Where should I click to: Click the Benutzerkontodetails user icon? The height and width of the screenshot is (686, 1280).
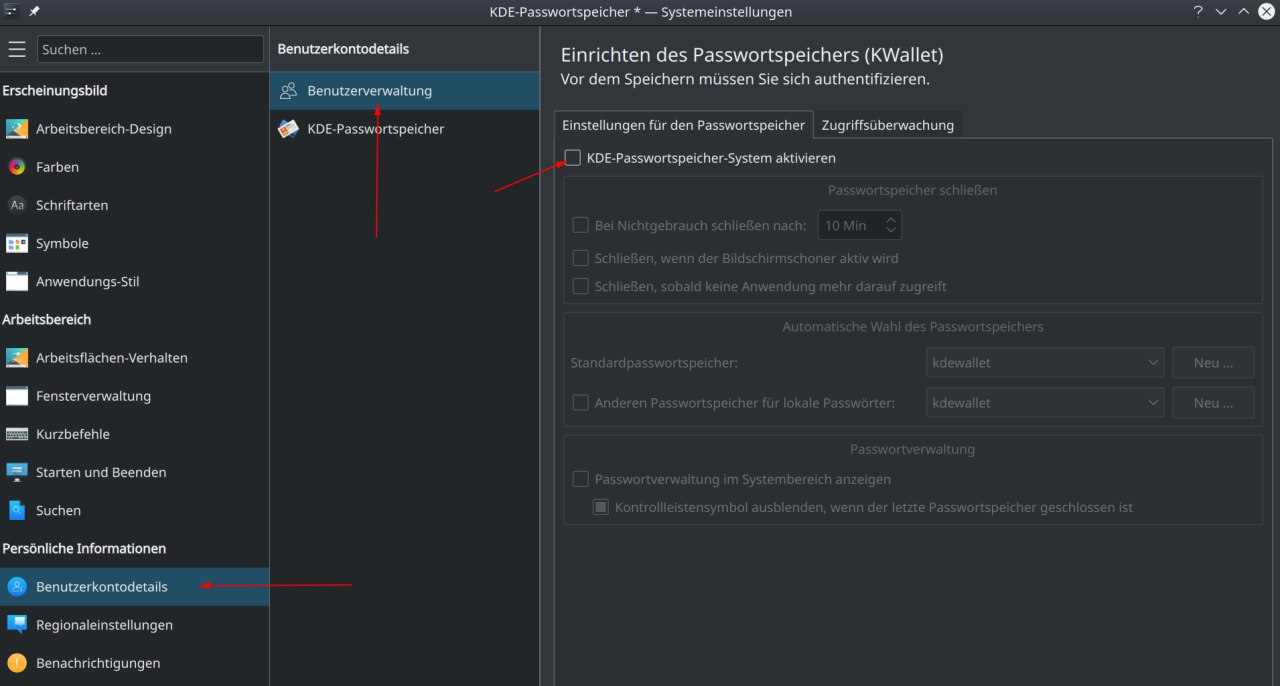click(x=17, y=587)
